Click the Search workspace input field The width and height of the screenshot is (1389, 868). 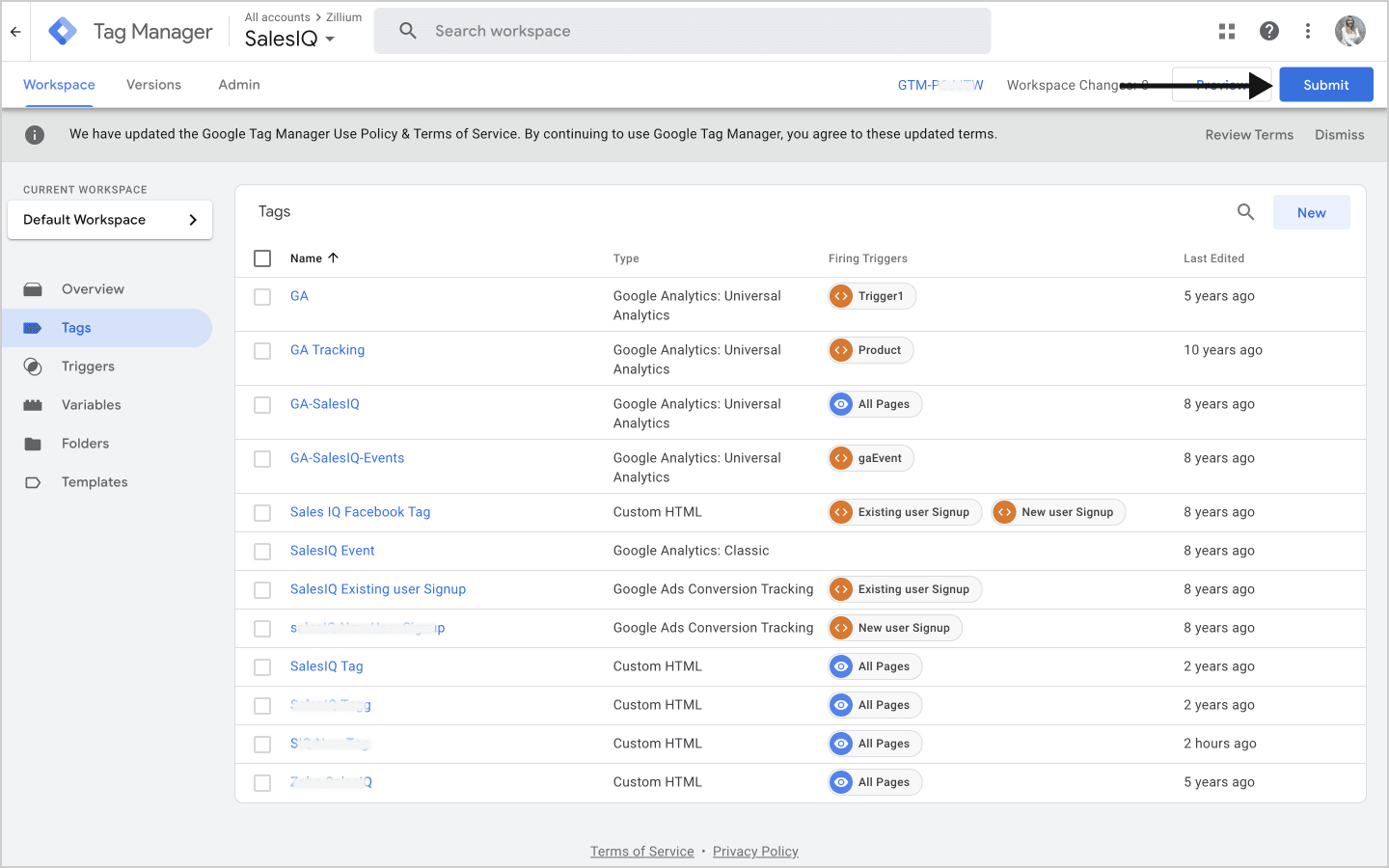click(x=682, y=31)
